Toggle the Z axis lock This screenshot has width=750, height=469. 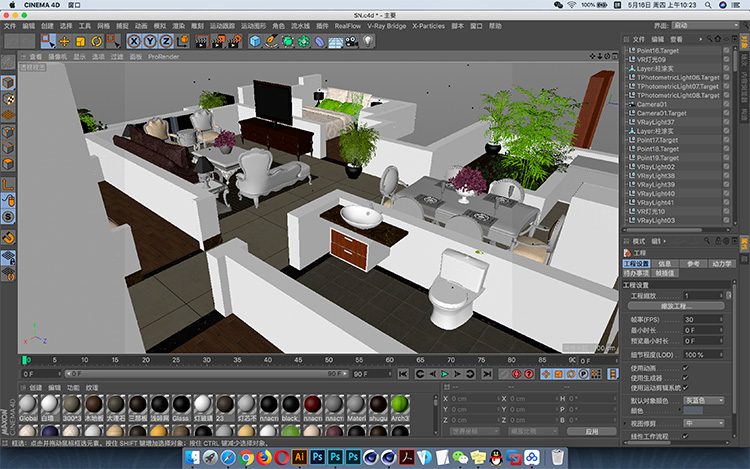tap(166, 42)
